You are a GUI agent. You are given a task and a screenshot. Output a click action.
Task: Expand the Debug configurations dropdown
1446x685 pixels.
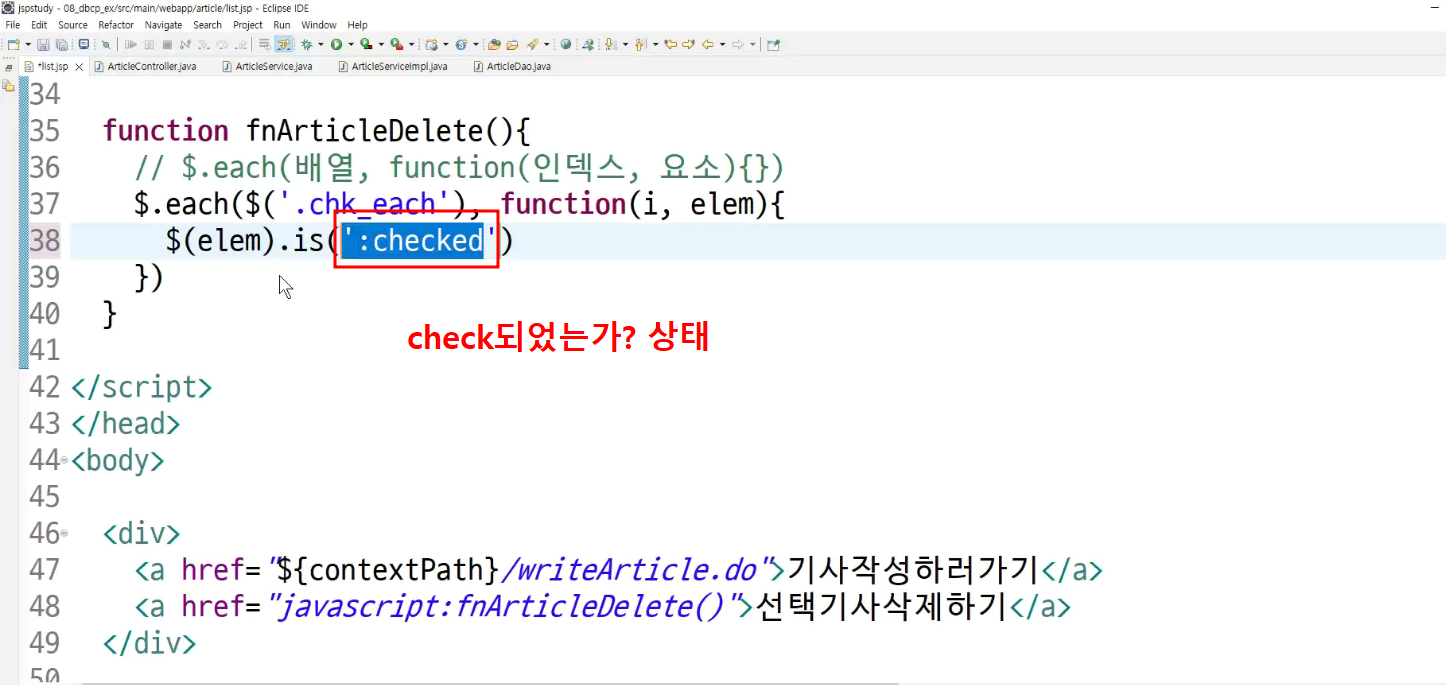pos(320,44)
